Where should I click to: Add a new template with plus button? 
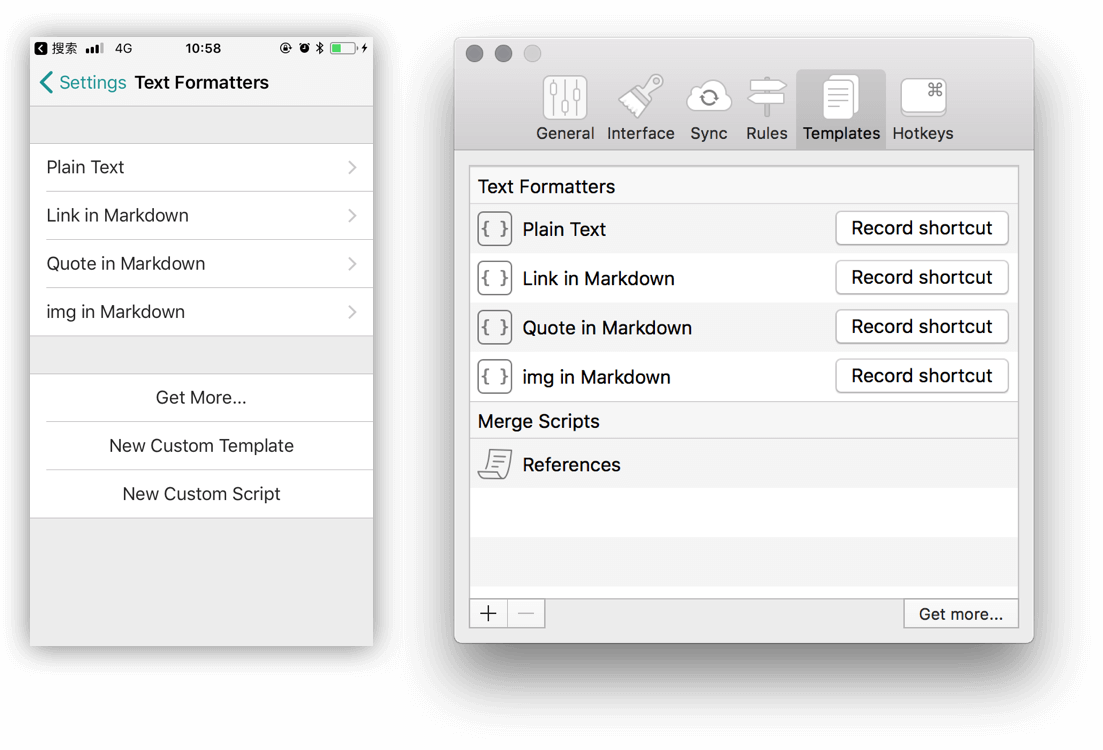tap(488, 614)
